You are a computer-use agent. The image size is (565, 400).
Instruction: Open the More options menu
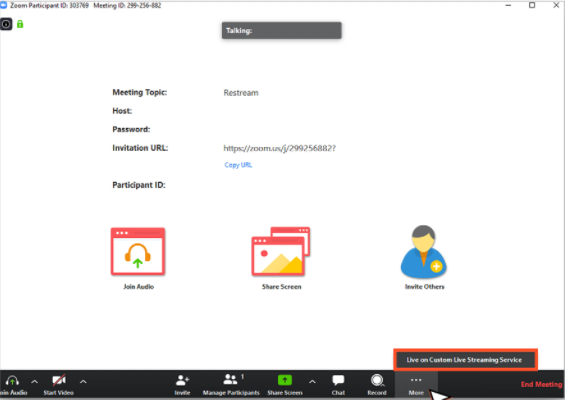pyautogui.click(x=416, y=385)
